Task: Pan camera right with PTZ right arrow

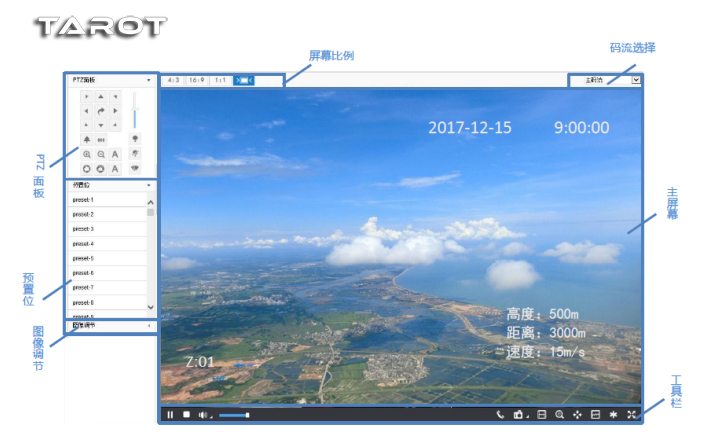Action: [x=115, y=111]
